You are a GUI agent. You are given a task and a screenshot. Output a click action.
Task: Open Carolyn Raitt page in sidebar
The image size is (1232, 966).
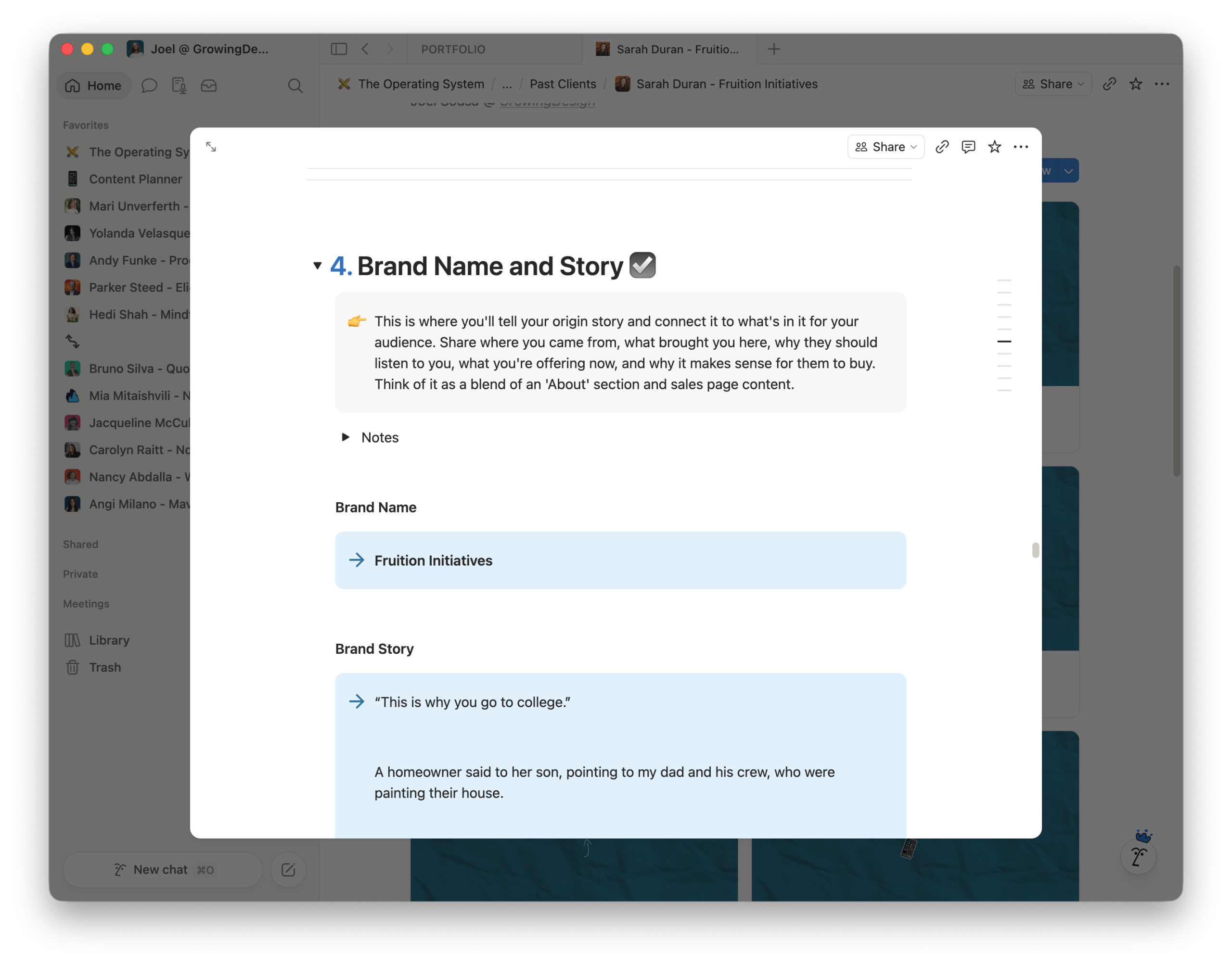click(126, 450)
